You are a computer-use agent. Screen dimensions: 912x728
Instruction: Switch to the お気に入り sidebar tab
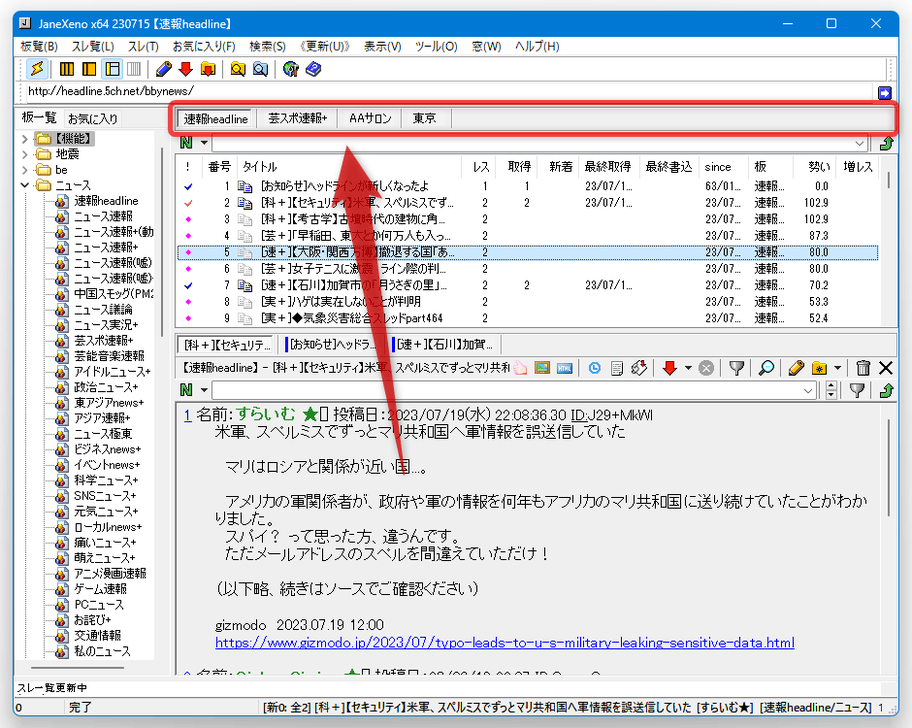tap(93, 119)
